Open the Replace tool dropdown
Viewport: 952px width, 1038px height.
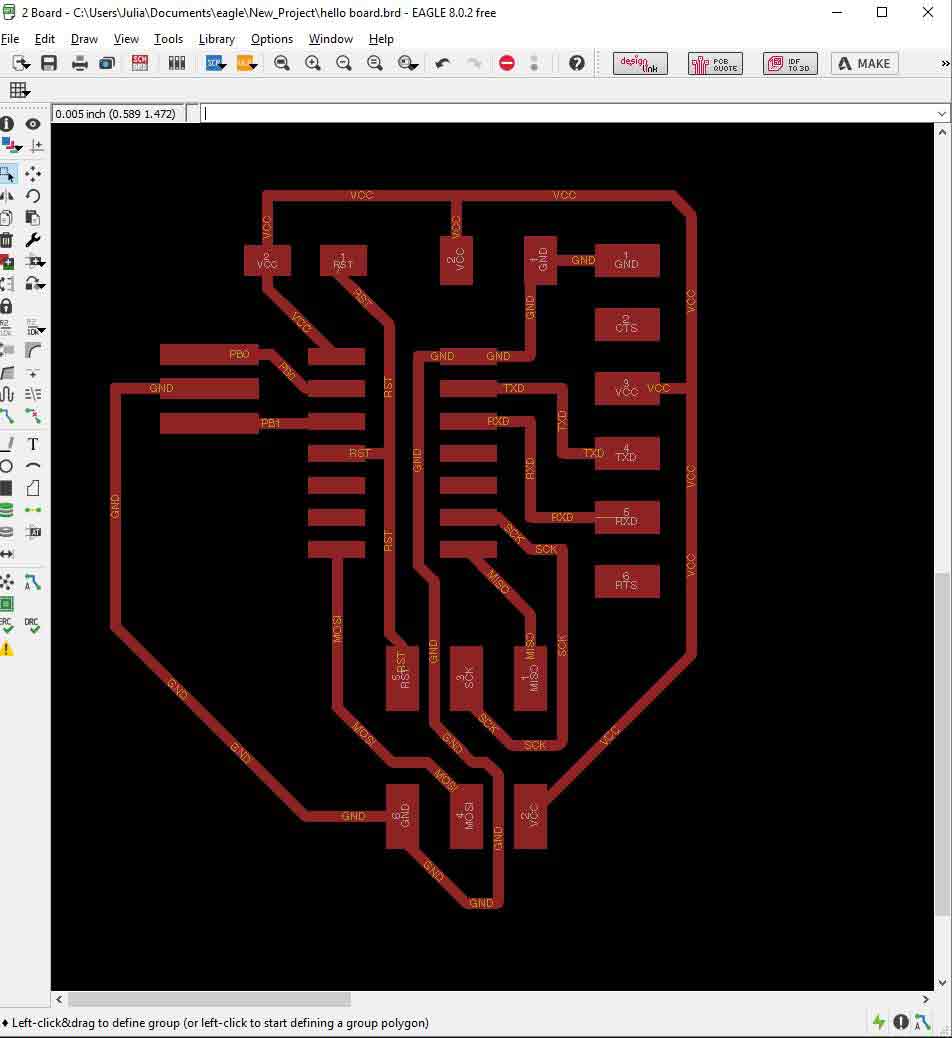tap(35, 284)
